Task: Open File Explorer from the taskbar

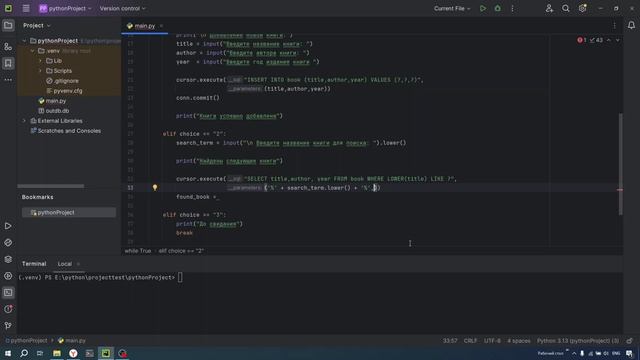Action: (x=57, y=353)
